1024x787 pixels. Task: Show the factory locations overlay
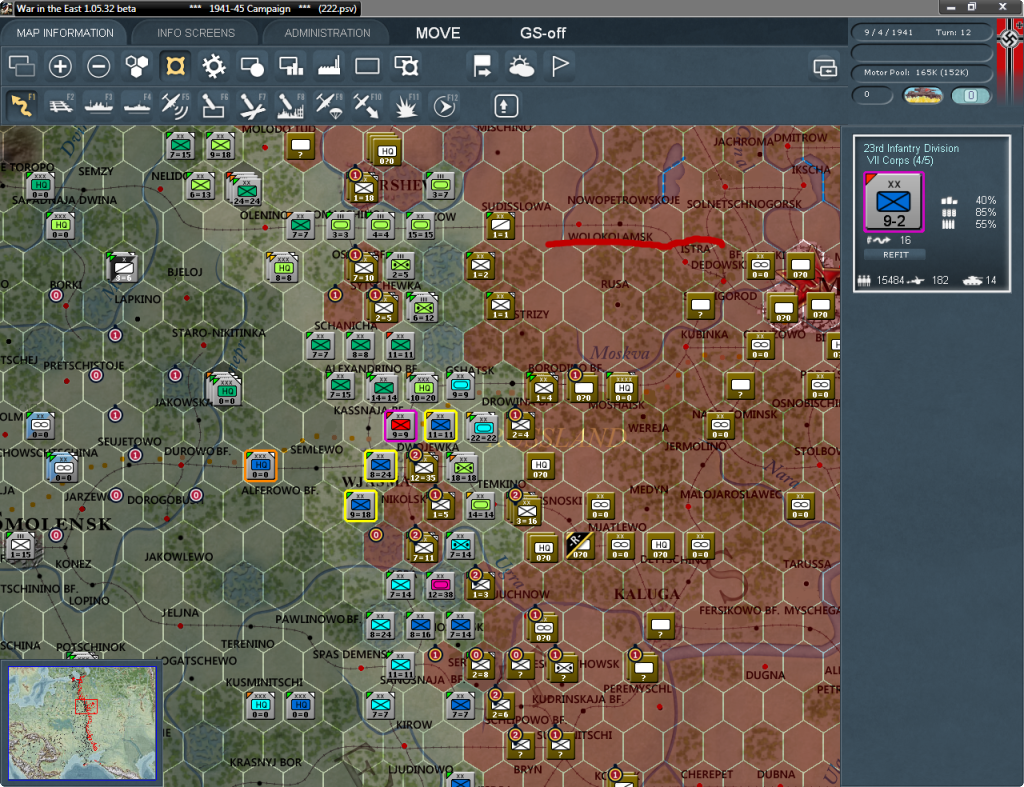click(x=329, y=66)
